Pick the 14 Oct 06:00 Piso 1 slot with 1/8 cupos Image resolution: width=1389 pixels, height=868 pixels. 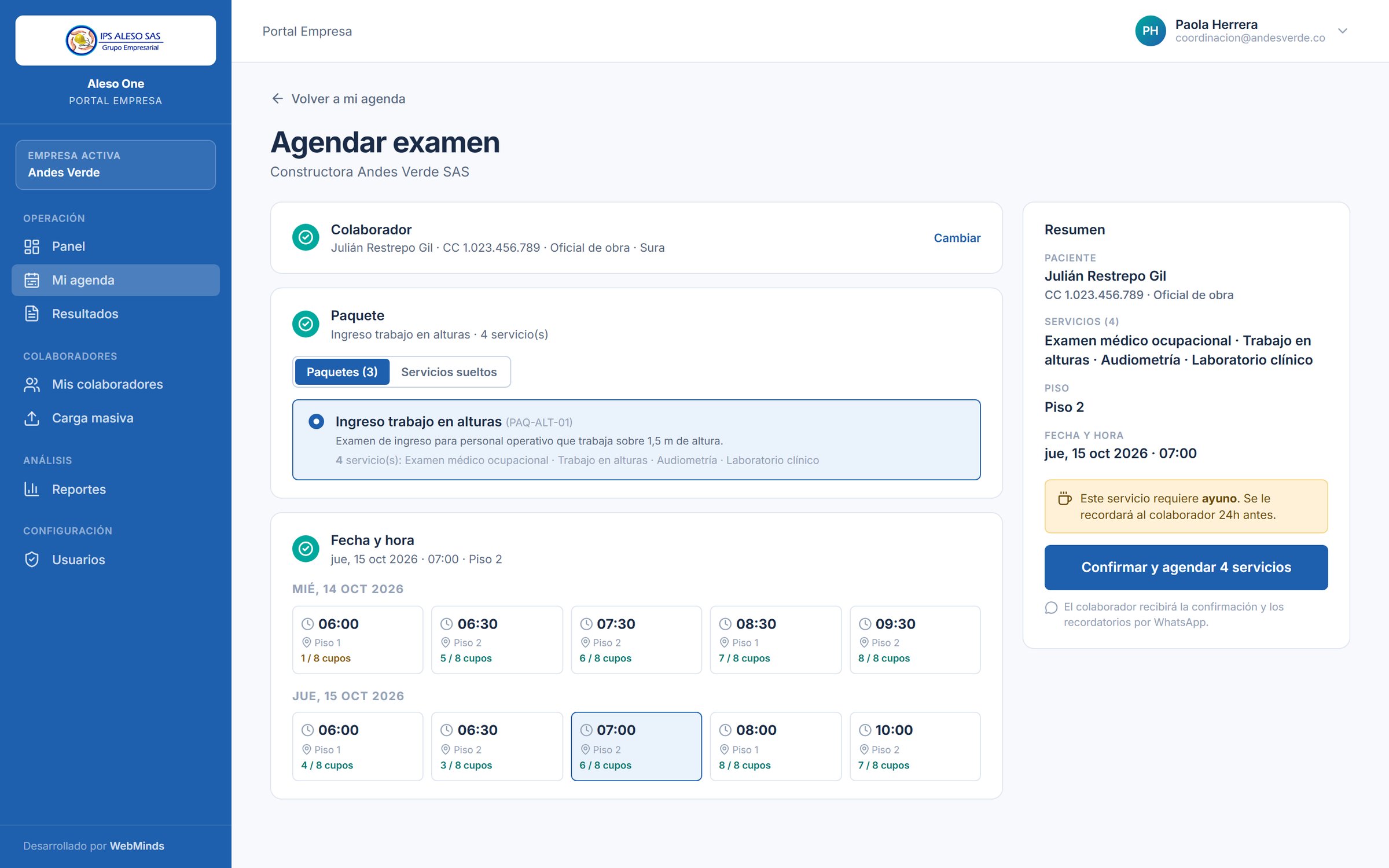coord(358,640)
